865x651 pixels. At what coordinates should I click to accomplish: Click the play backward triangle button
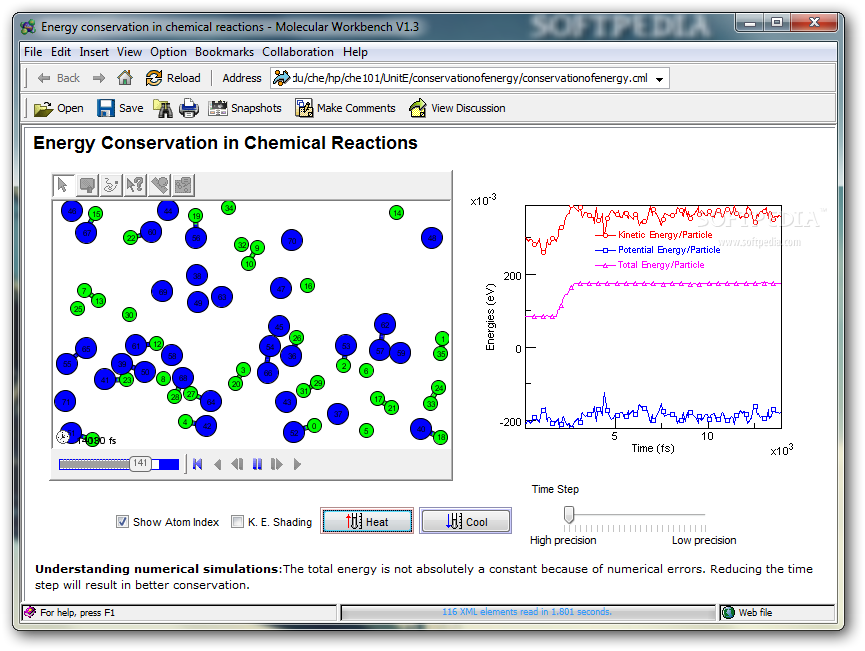pos(217,465)
